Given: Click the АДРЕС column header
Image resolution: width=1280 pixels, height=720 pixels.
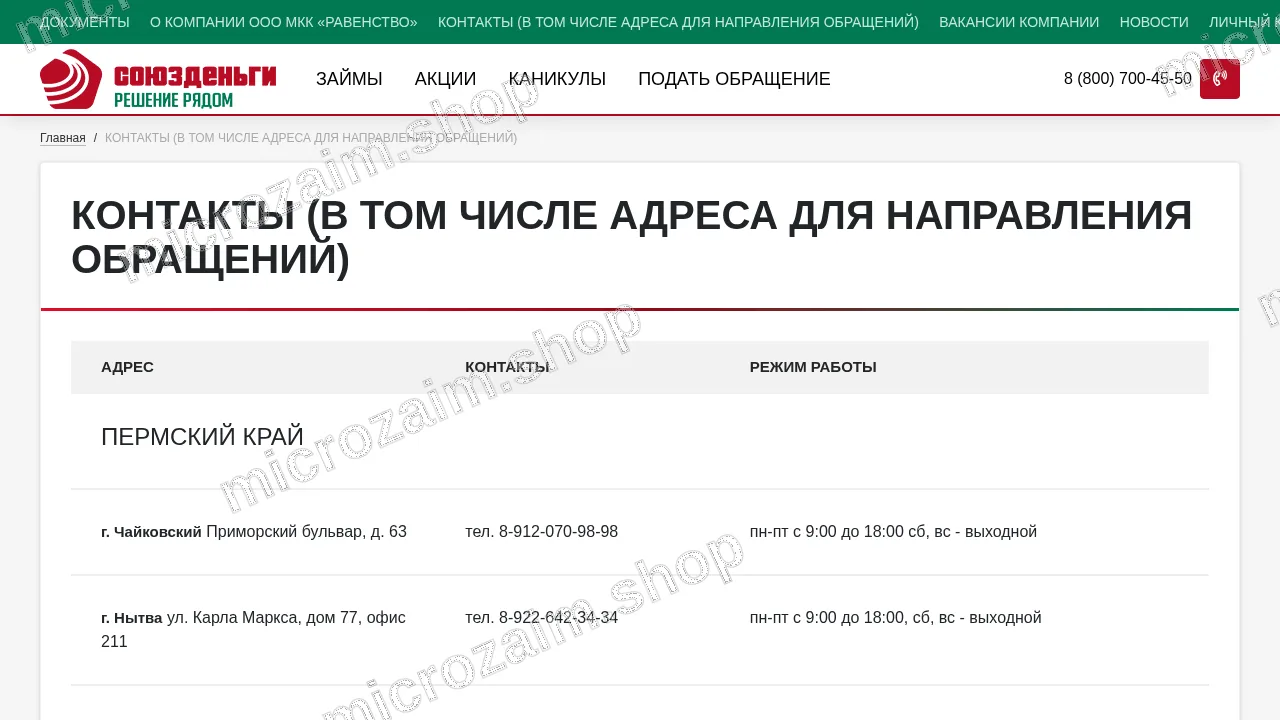Looking at the screenshot, I should coord(127,367).
